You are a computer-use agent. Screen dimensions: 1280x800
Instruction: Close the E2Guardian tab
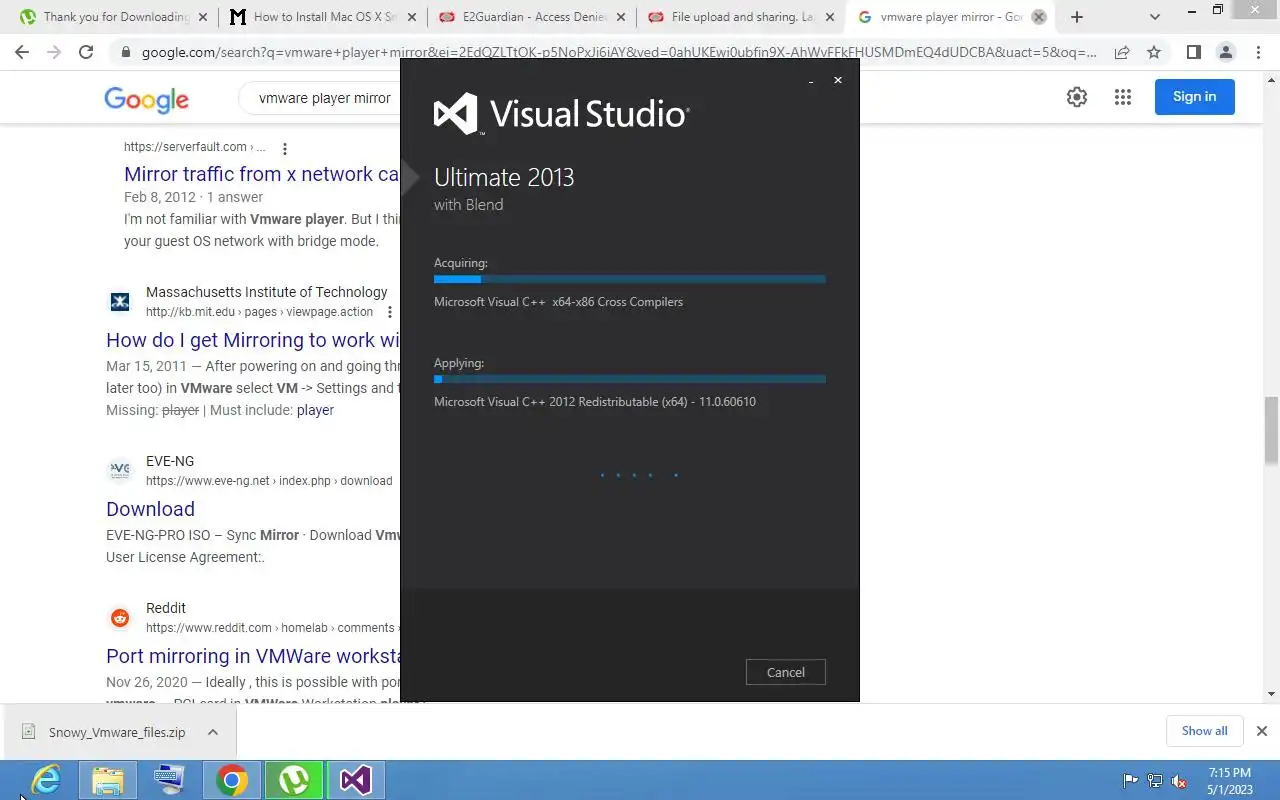click(621, 17)
